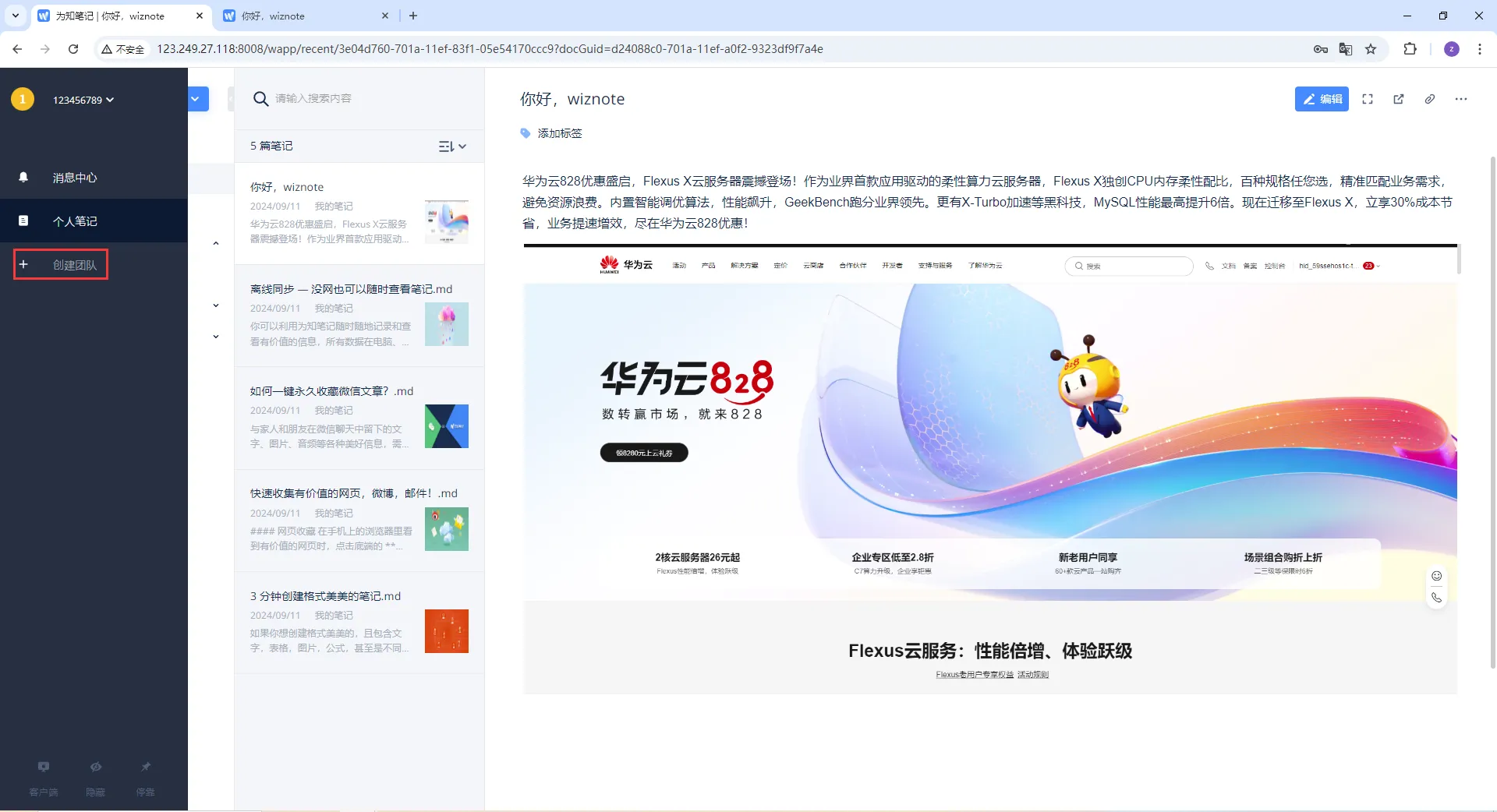Image resolution: width=1497 pixels, height=812 pixels.
Task: Click thumbnail of 如何一键永久收藏微信文章 note
Action: tap(447, 426)
